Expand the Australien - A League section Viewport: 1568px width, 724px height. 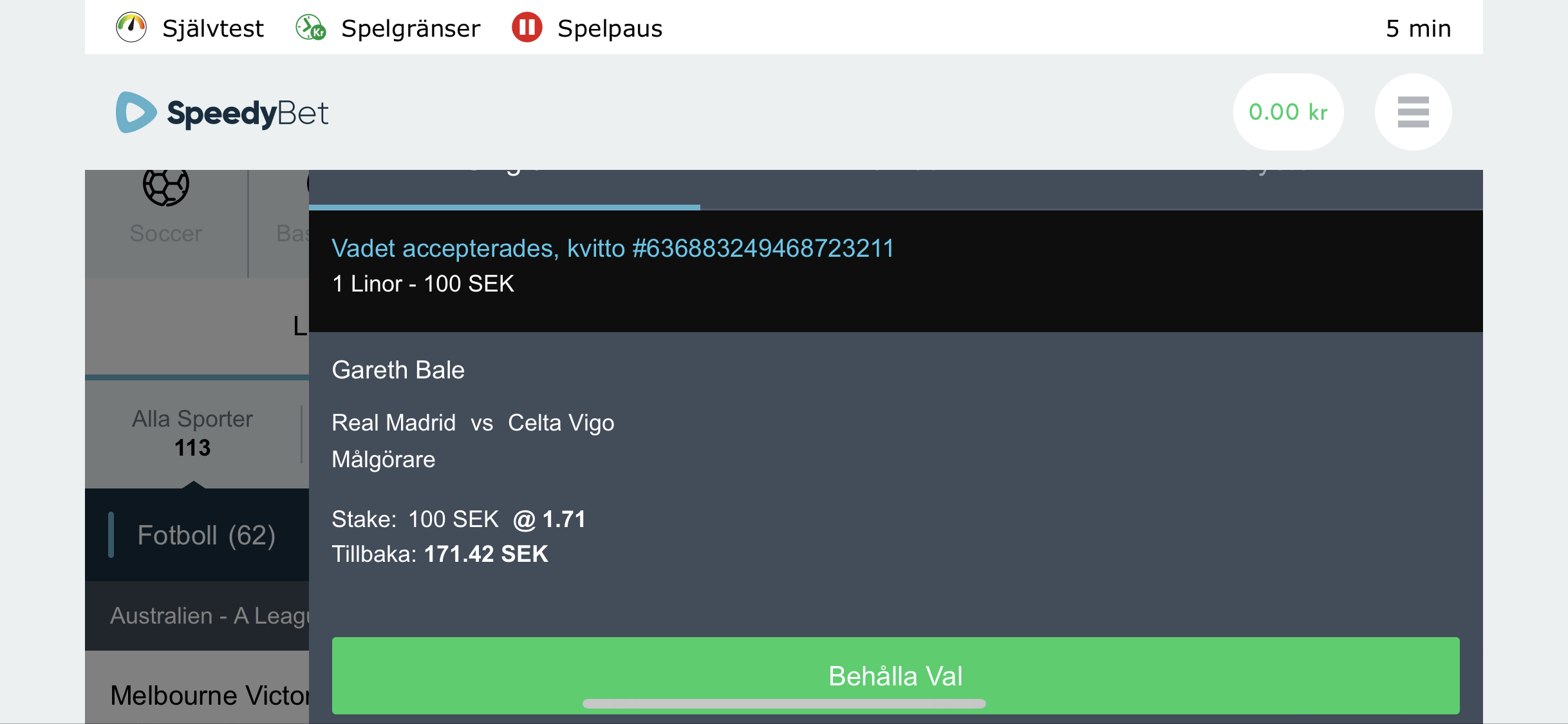[x=197, y=616]
